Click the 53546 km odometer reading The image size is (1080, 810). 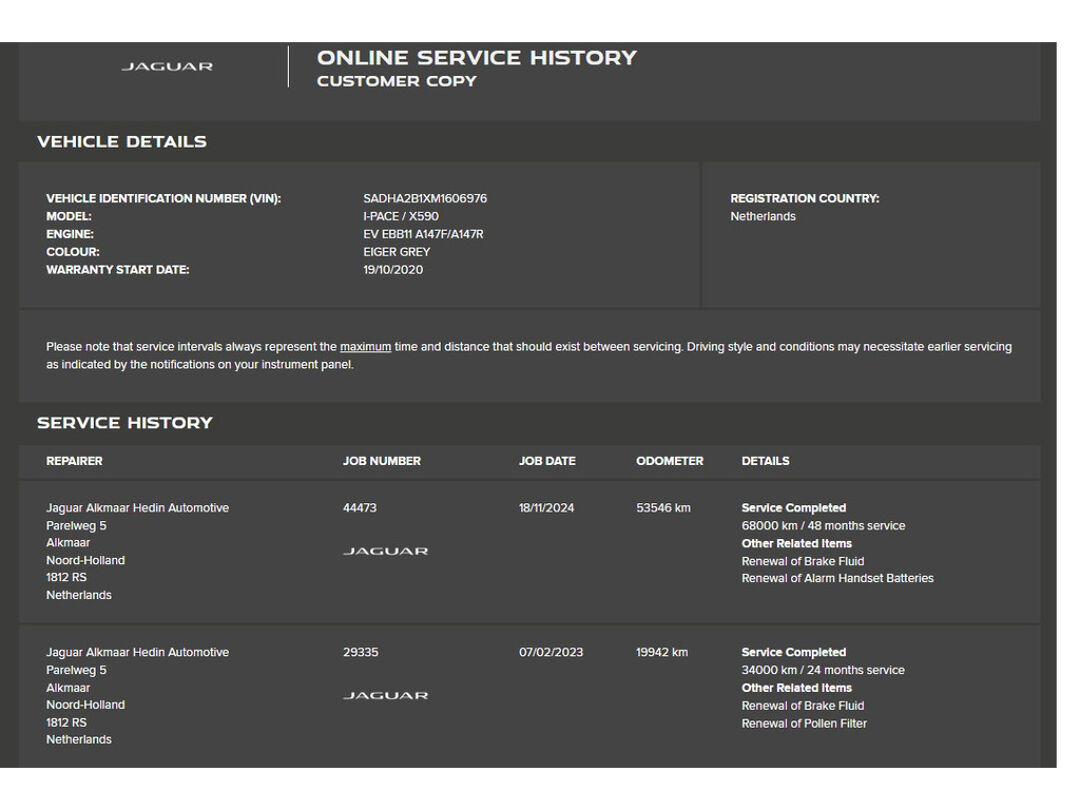coord(663,508)
